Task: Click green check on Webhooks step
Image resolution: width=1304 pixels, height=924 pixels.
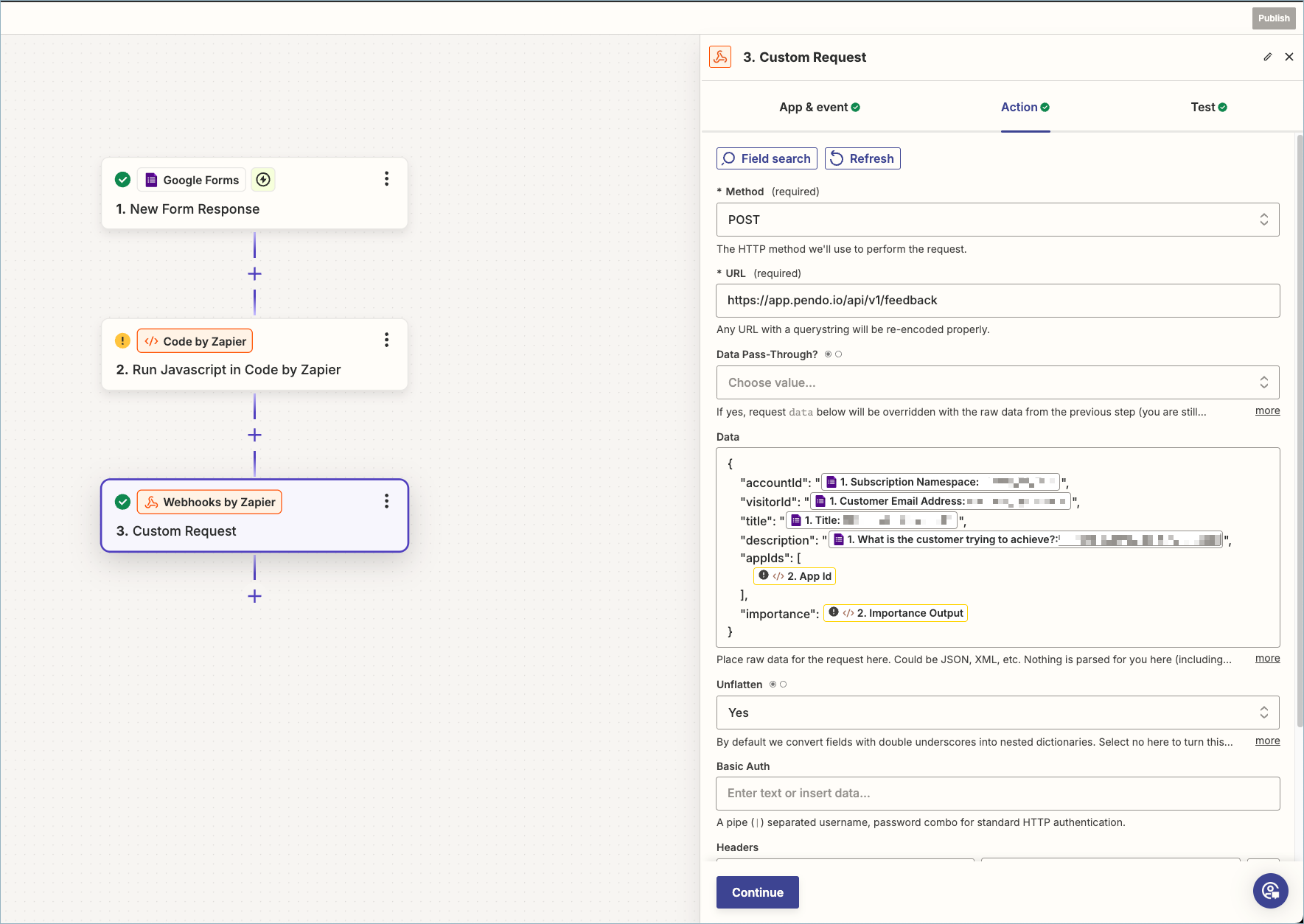Action: click(x=123, y=502)
